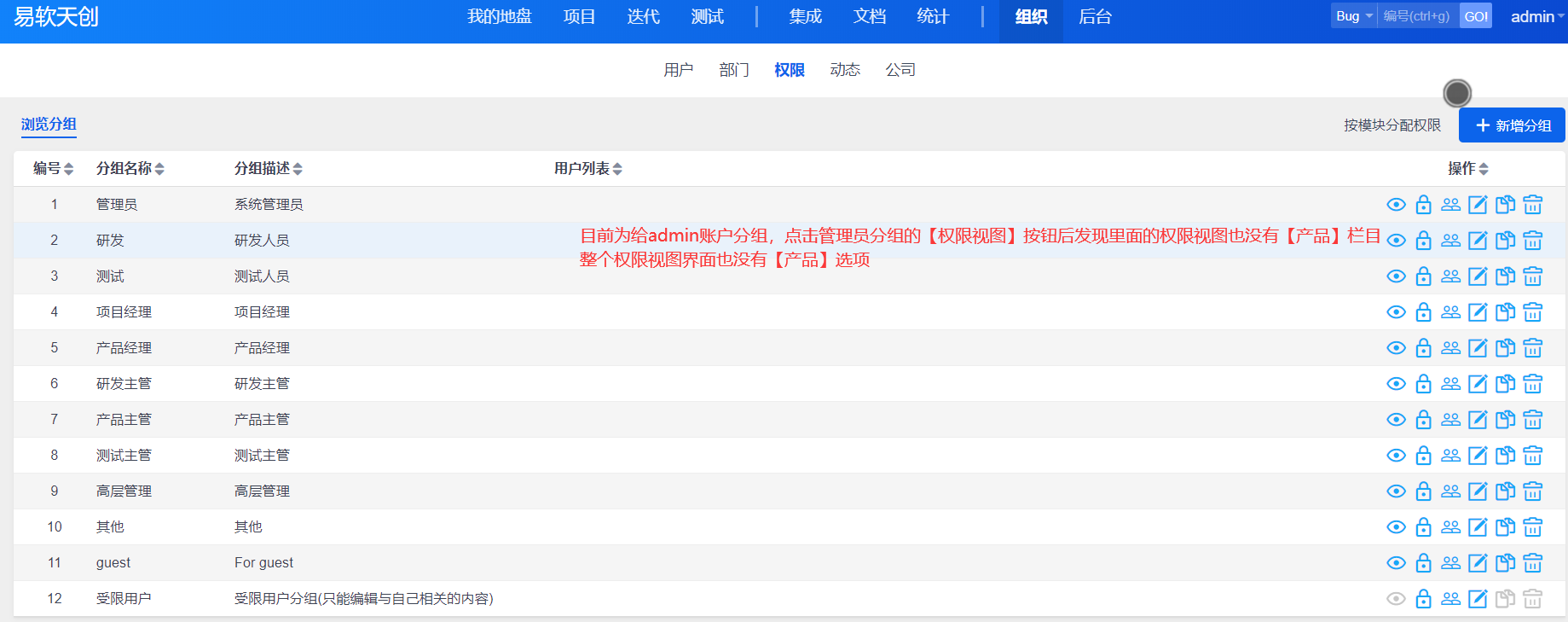Screen dimensions: 1568x622
Task: Click lock icon in 研发 row
Action: (1423, 241)
